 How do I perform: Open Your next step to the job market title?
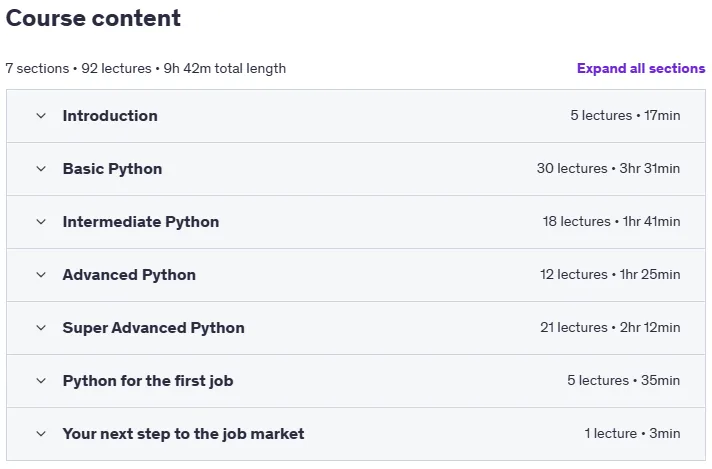183,434
